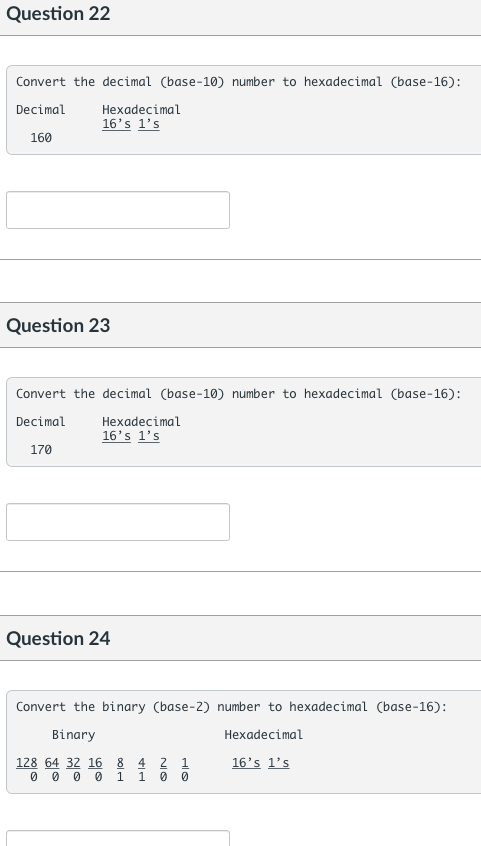
Task: Click the Question 23 heading
Action: point(58,325)
